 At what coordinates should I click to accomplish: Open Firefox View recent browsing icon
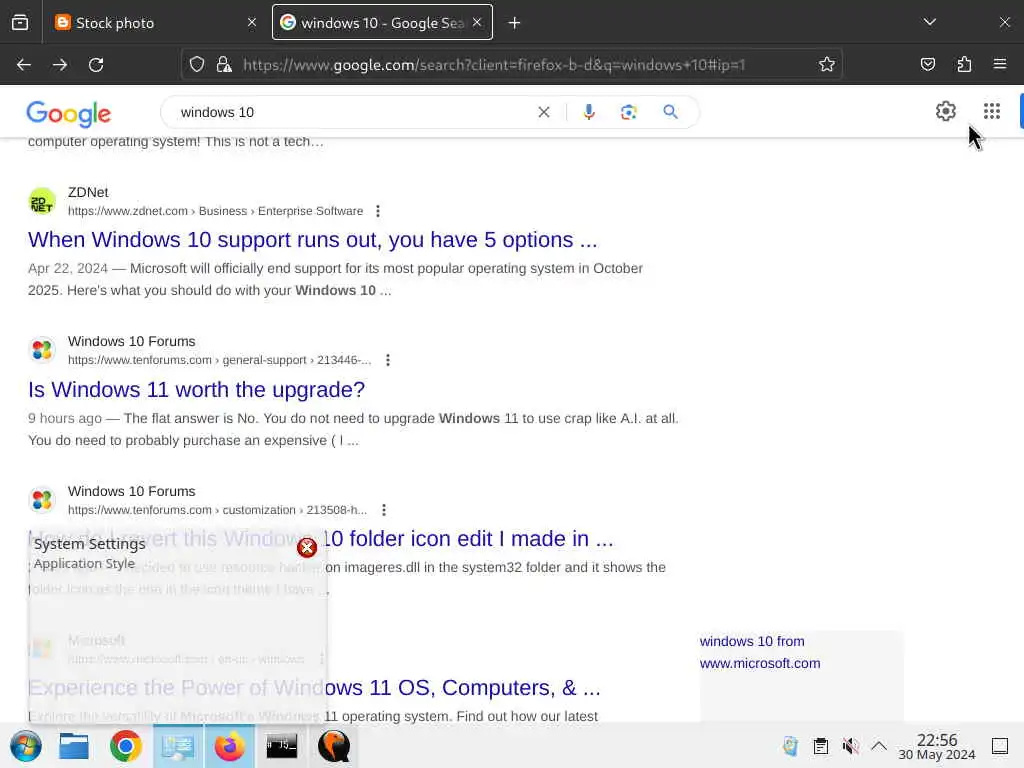coord(20,23)
